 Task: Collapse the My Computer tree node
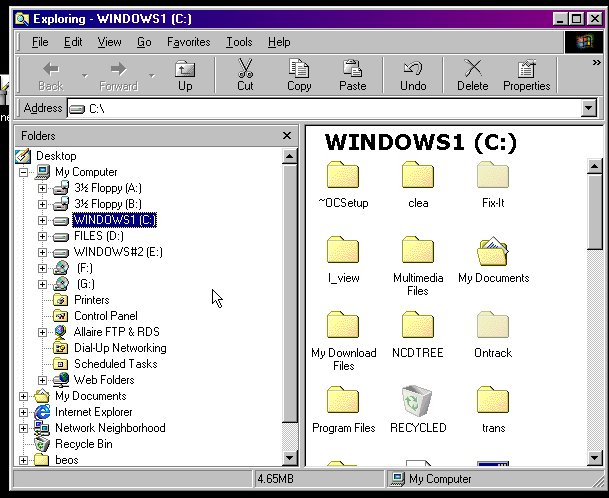(x=24, y=172)
